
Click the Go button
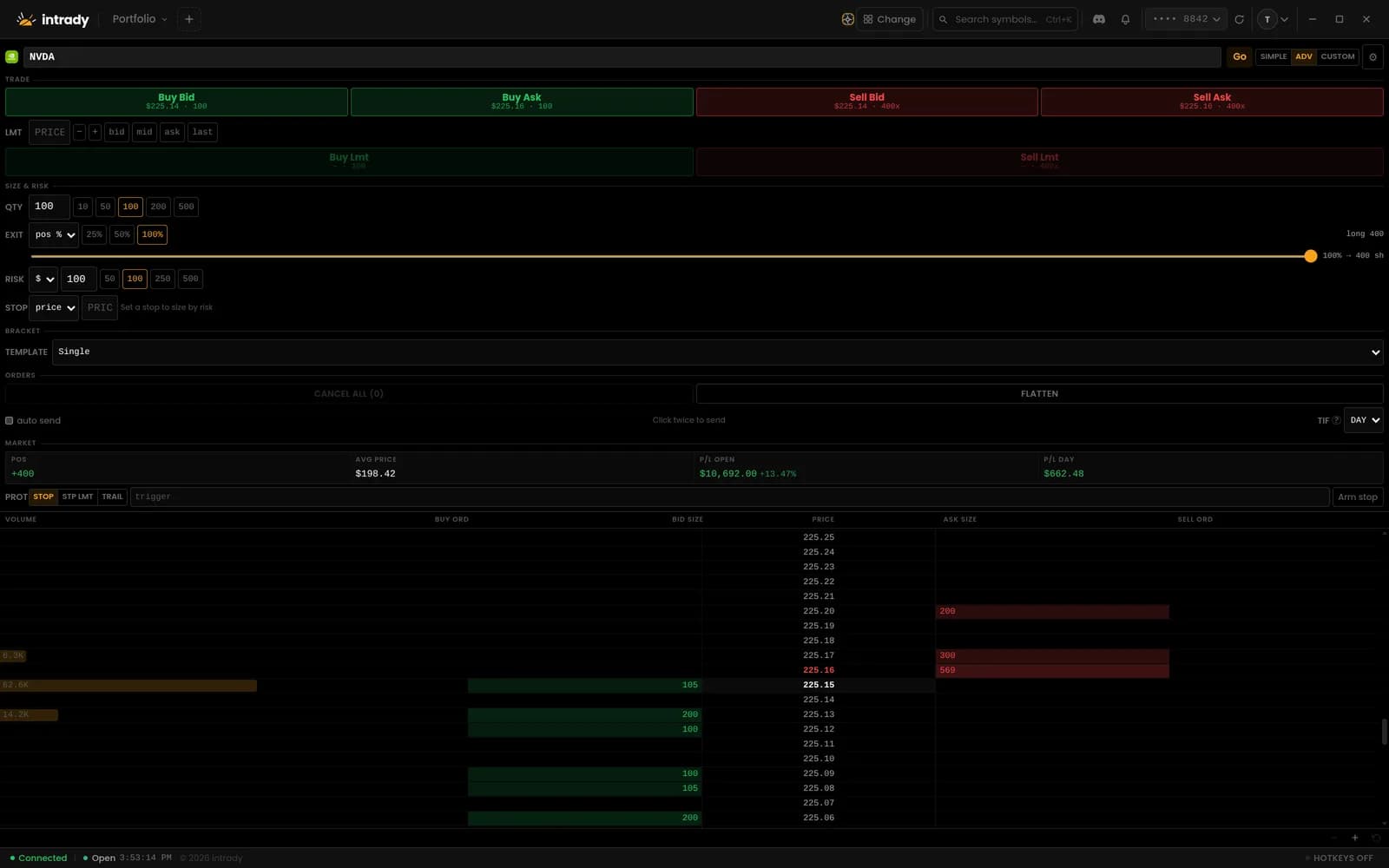click(x=1240, y=56)
